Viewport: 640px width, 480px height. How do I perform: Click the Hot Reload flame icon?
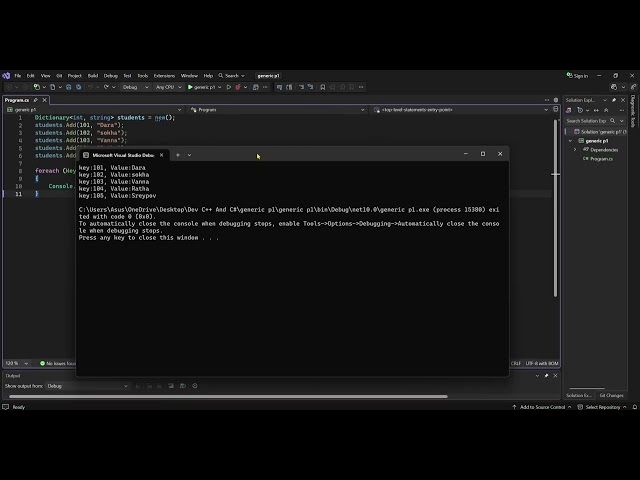point(238,87)
